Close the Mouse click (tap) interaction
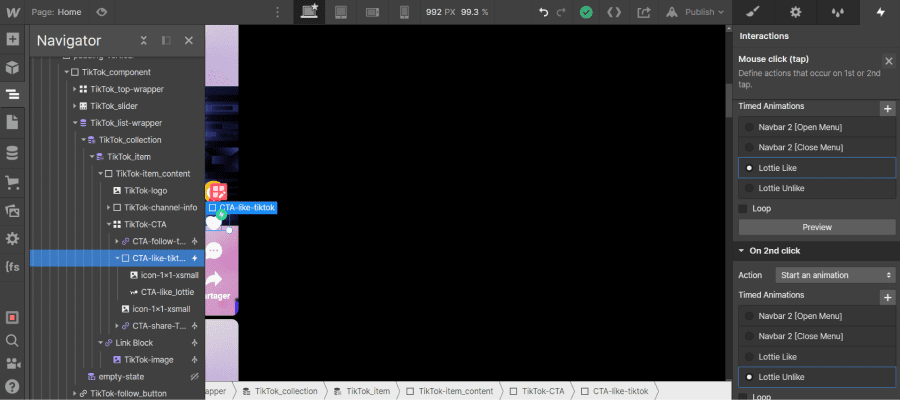900x400 pixels. pyautogui.click(x=889, y=61)
